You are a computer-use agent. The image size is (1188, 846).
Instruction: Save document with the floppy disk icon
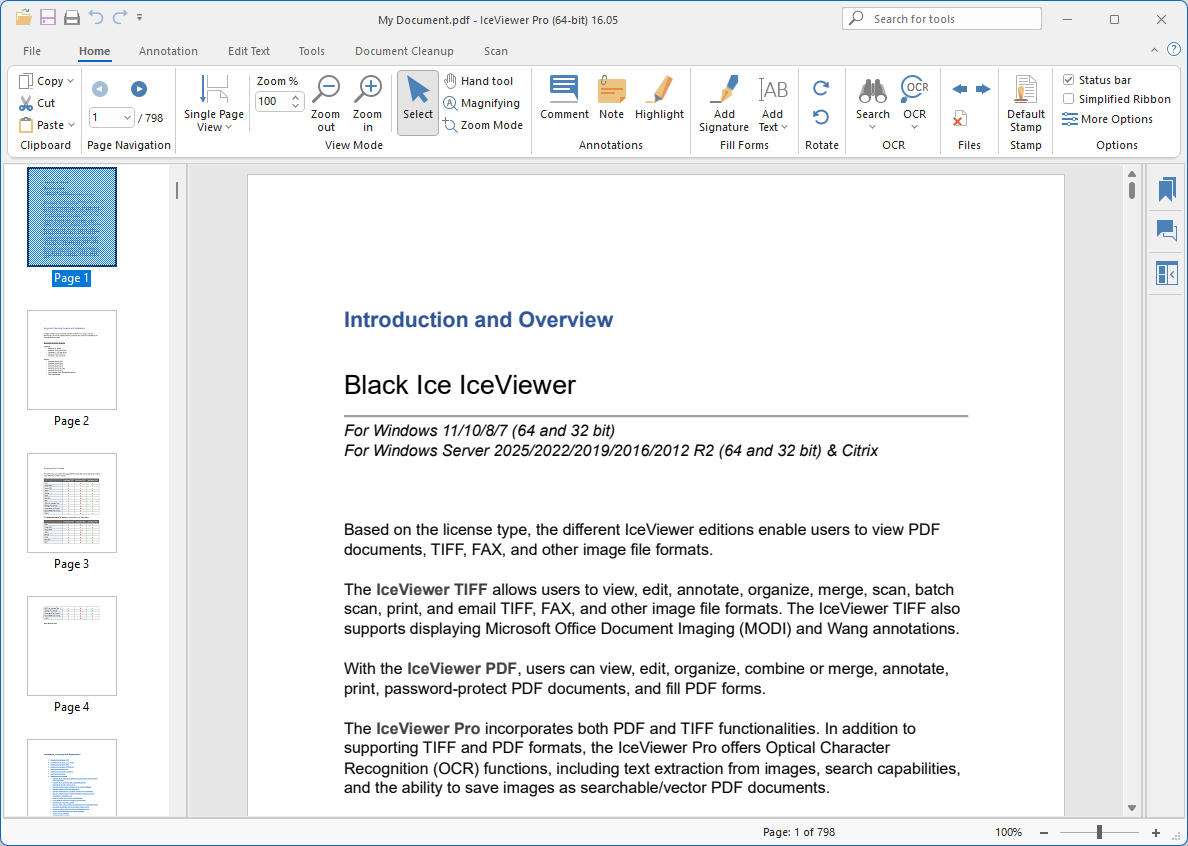pyautogui.click(x=48, y=17)
